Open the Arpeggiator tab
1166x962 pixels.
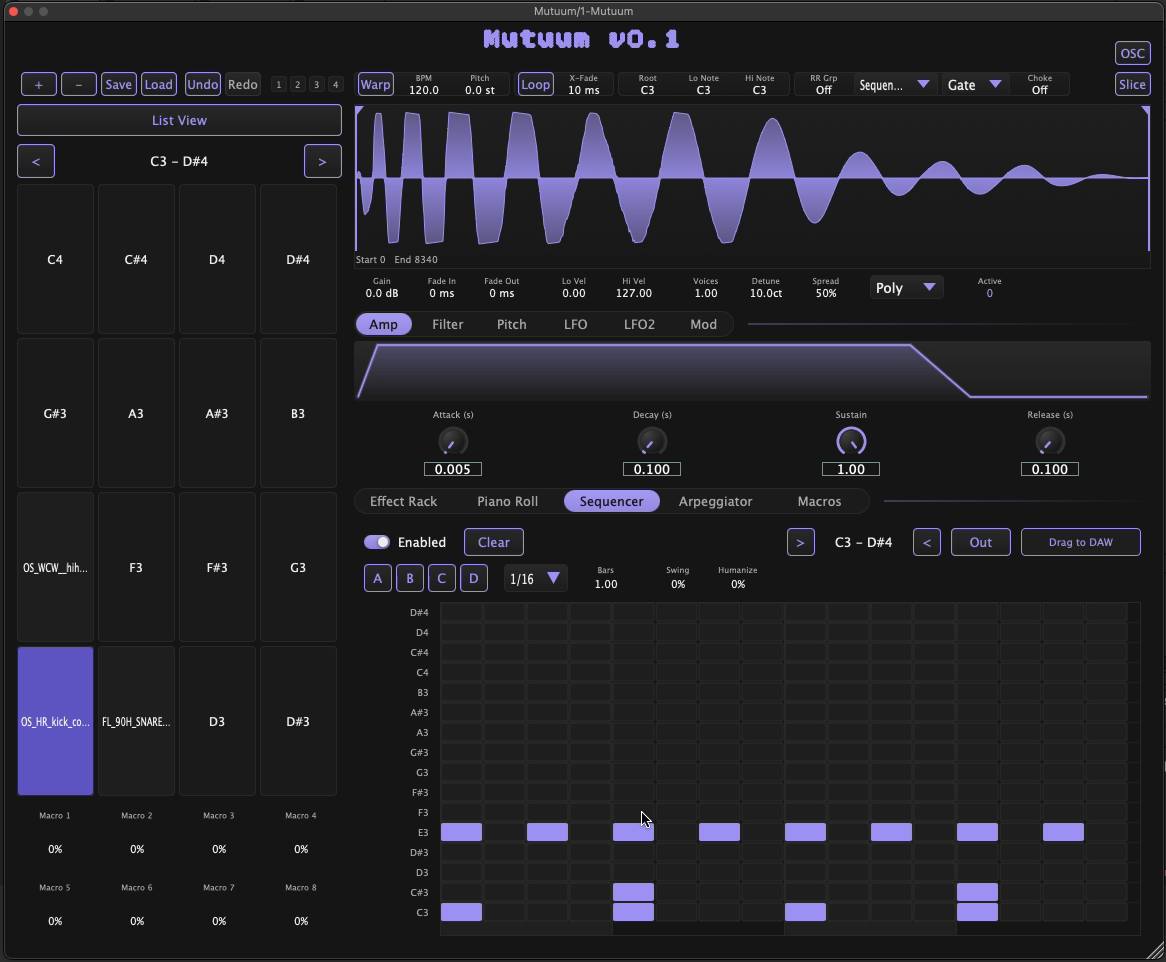[715, 501]
